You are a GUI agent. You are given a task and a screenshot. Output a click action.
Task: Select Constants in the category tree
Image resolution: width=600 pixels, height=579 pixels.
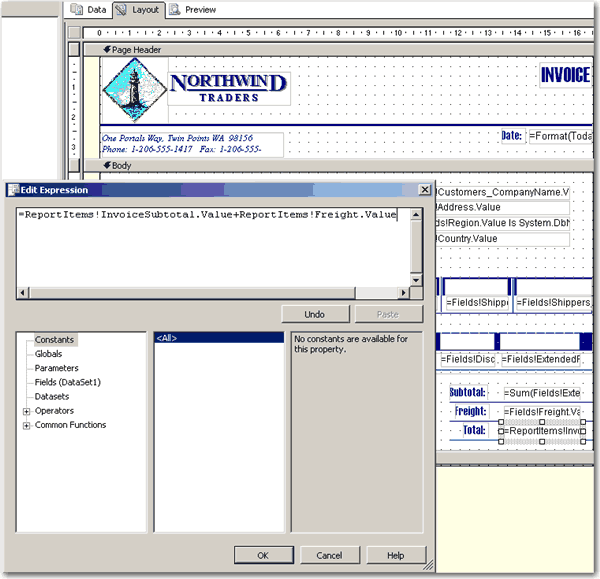tap(55, 340)
